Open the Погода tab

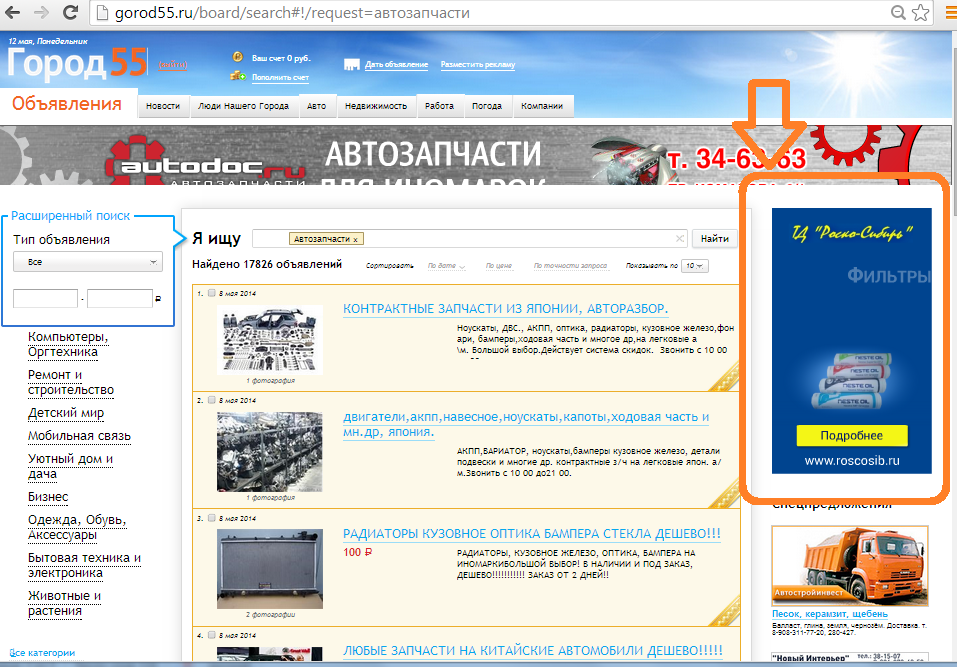coord(487,106)
